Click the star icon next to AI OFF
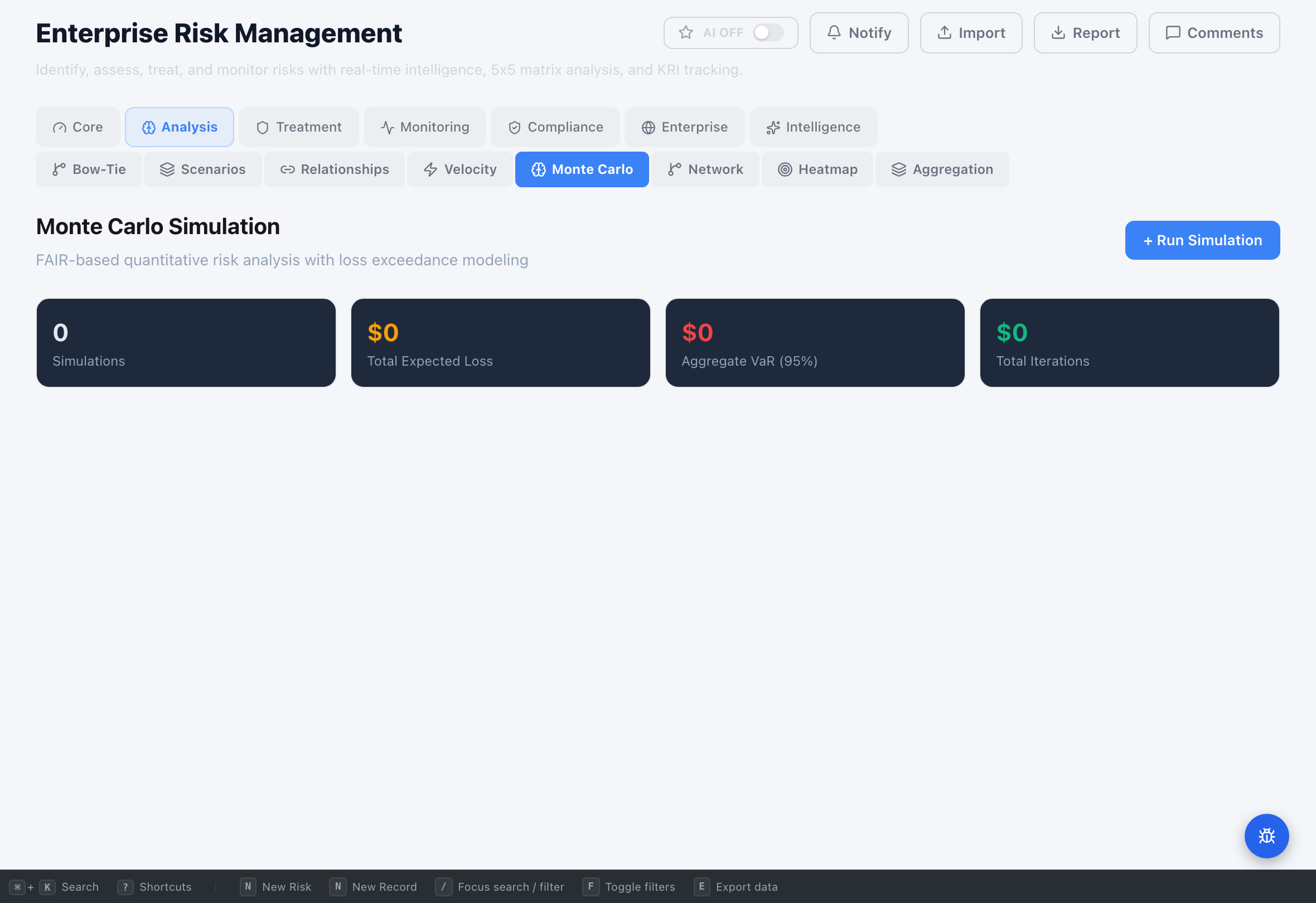This screenshot has height=903, width=1316. 686,32
